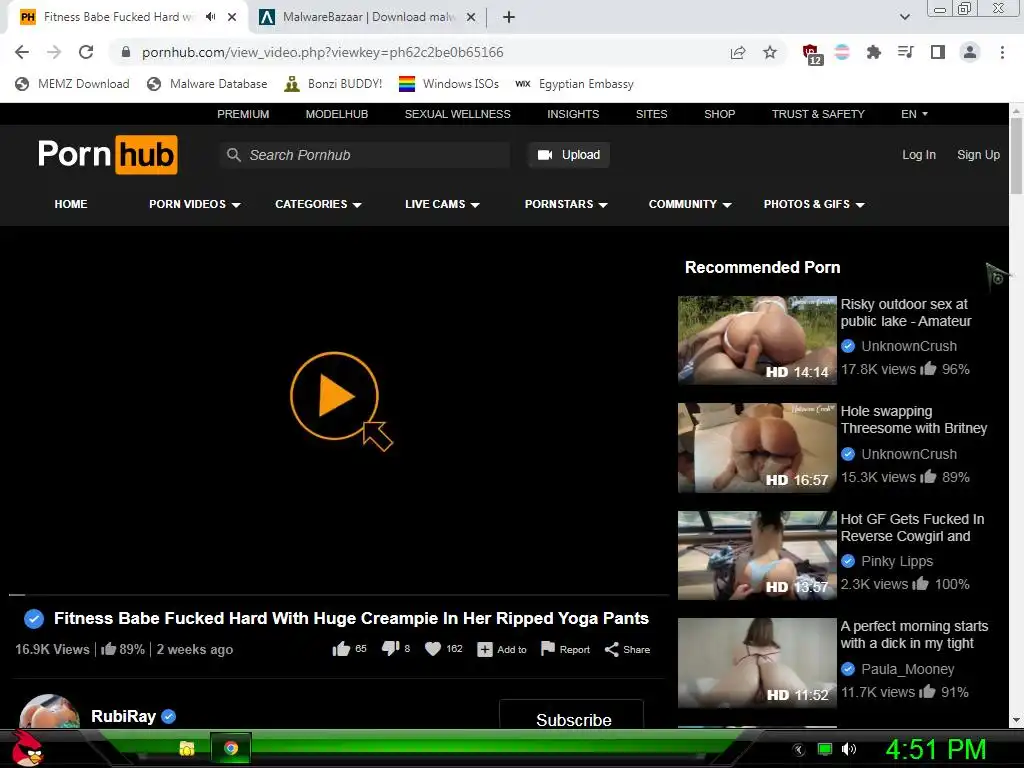Open the volume speaker tray icon
Image resolution: width=1024 pixels, height=768 pixels.
[848, 749]
